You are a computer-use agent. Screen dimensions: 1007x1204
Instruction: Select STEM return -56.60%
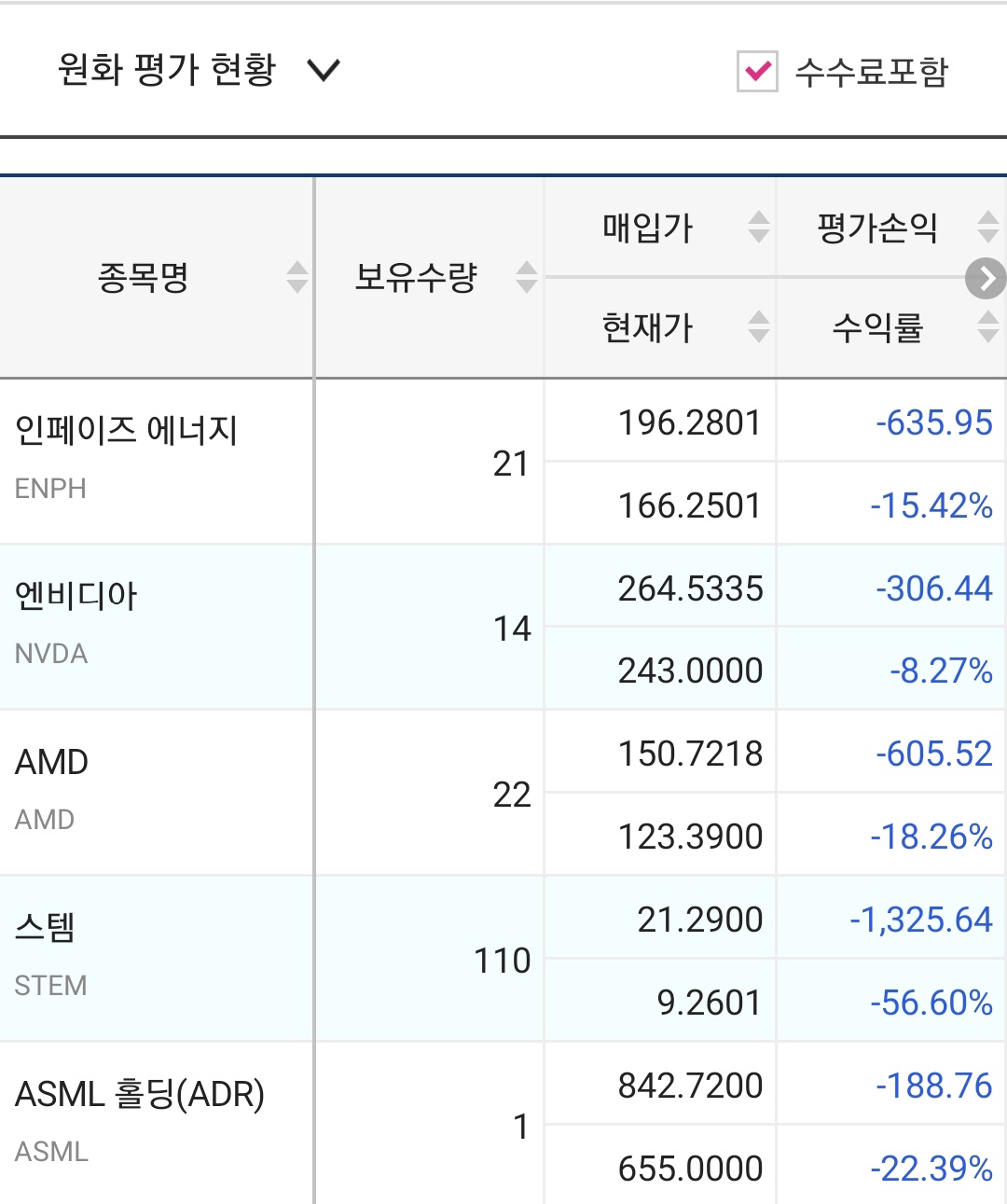(931, 1003)
